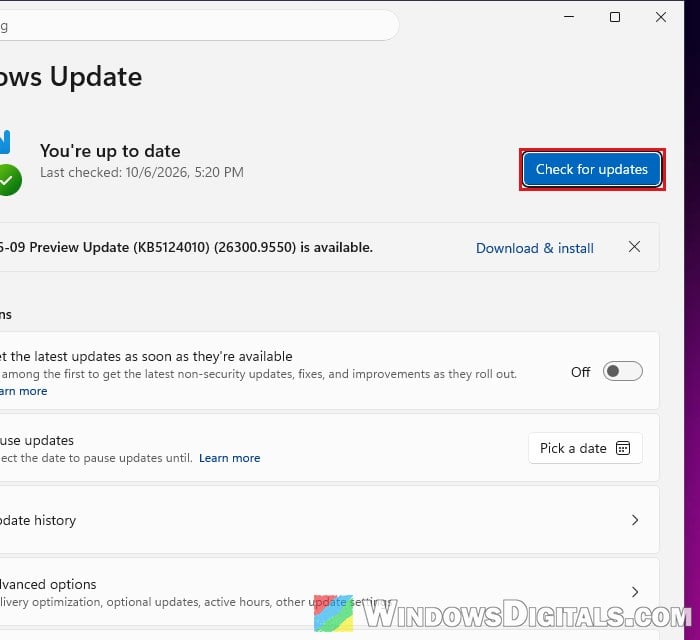Screen dimensions: 700x640
Task: Toggle the get latest updates switch
Action: point(622,371)
